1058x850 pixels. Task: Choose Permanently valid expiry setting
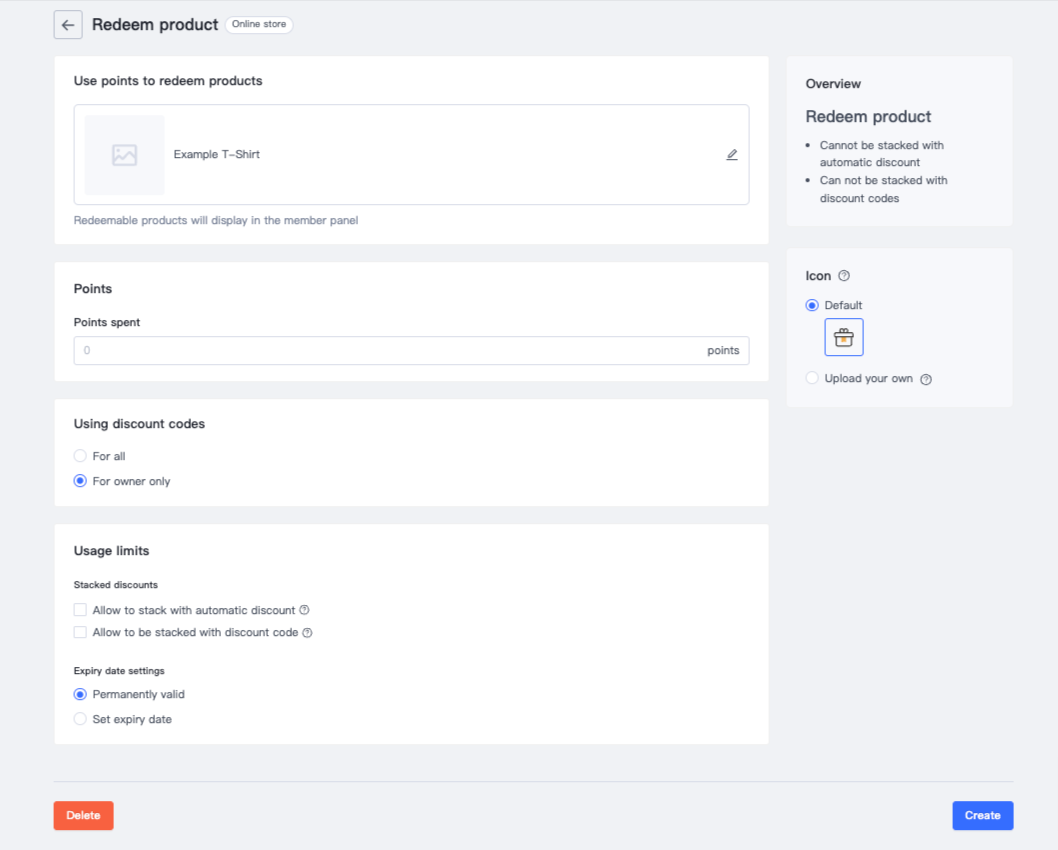click(80, 694)
